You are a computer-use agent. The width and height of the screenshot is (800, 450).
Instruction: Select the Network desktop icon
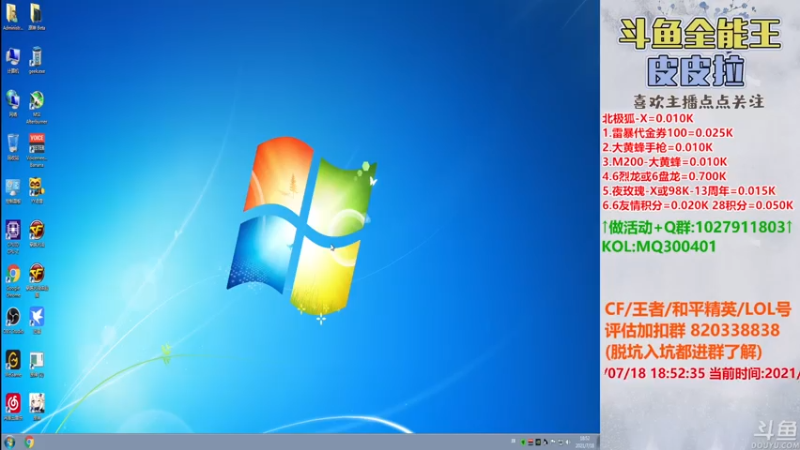(x=12, y=104)
